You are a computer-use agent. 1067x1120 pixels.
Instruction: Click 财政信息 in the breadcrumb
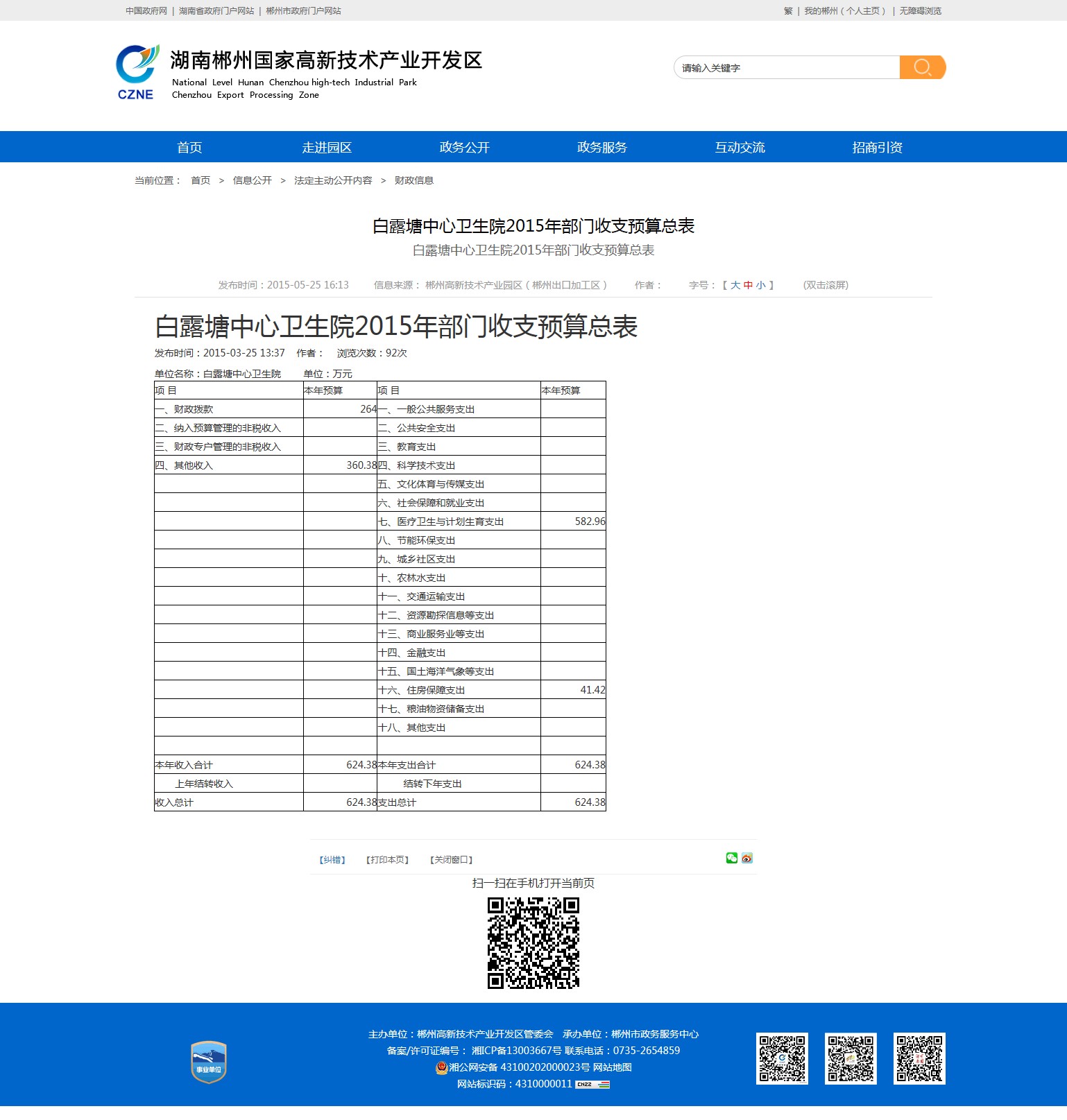click(x=414, y=180)
